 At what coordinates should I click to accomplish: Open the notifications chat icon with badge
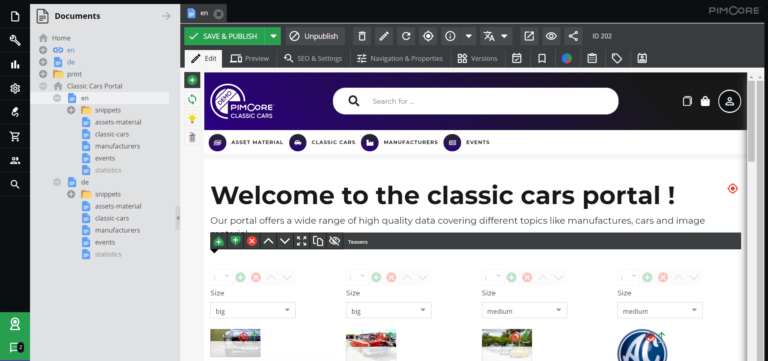16,348
